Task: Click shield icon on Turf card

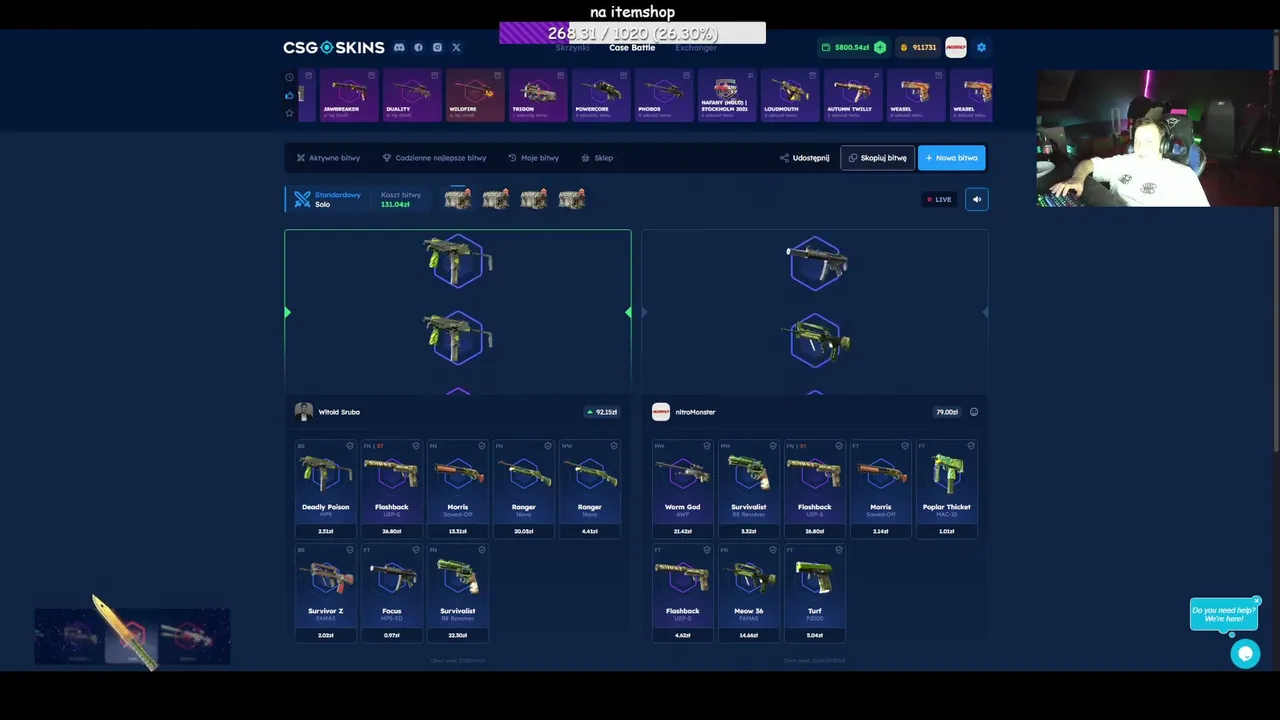Action: pos(839,550)
